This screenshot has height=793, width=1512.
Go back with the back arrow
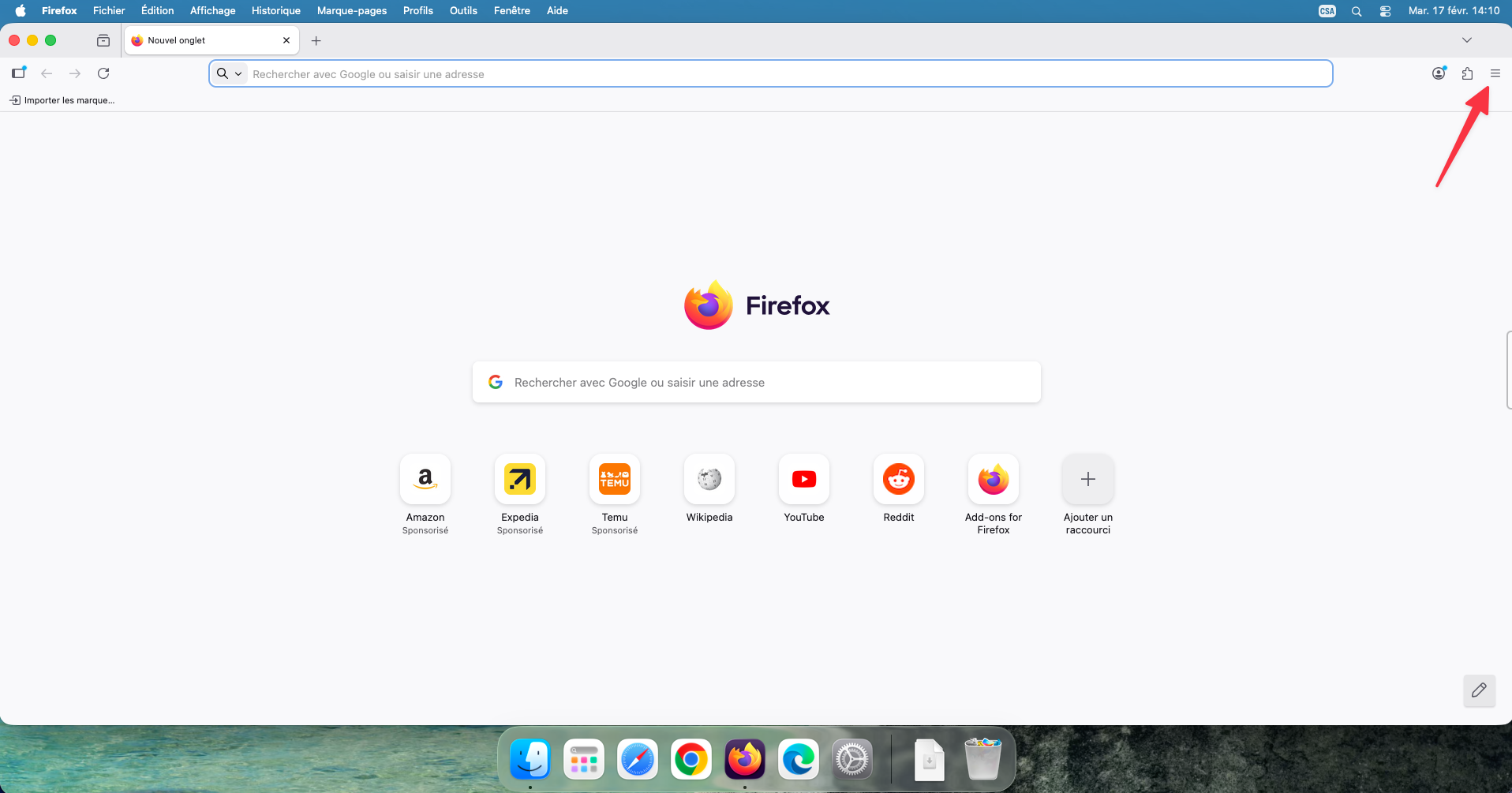[x=47, y=73]
